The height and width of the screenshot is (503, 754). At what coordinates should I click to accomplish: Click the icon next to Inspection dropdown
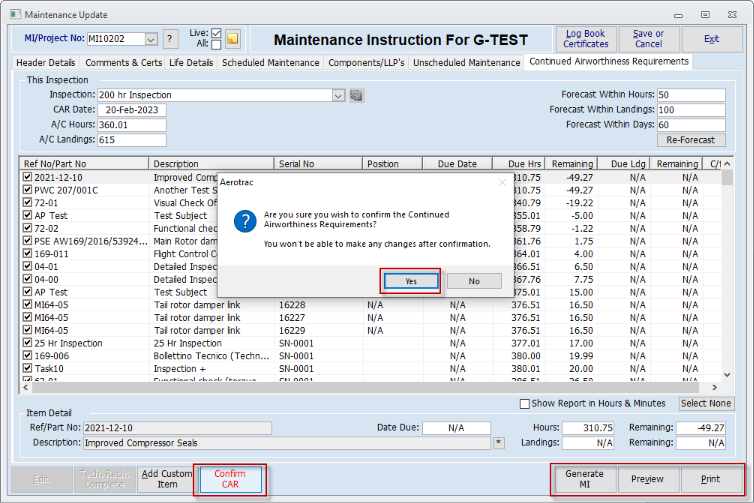click(356, 95)
